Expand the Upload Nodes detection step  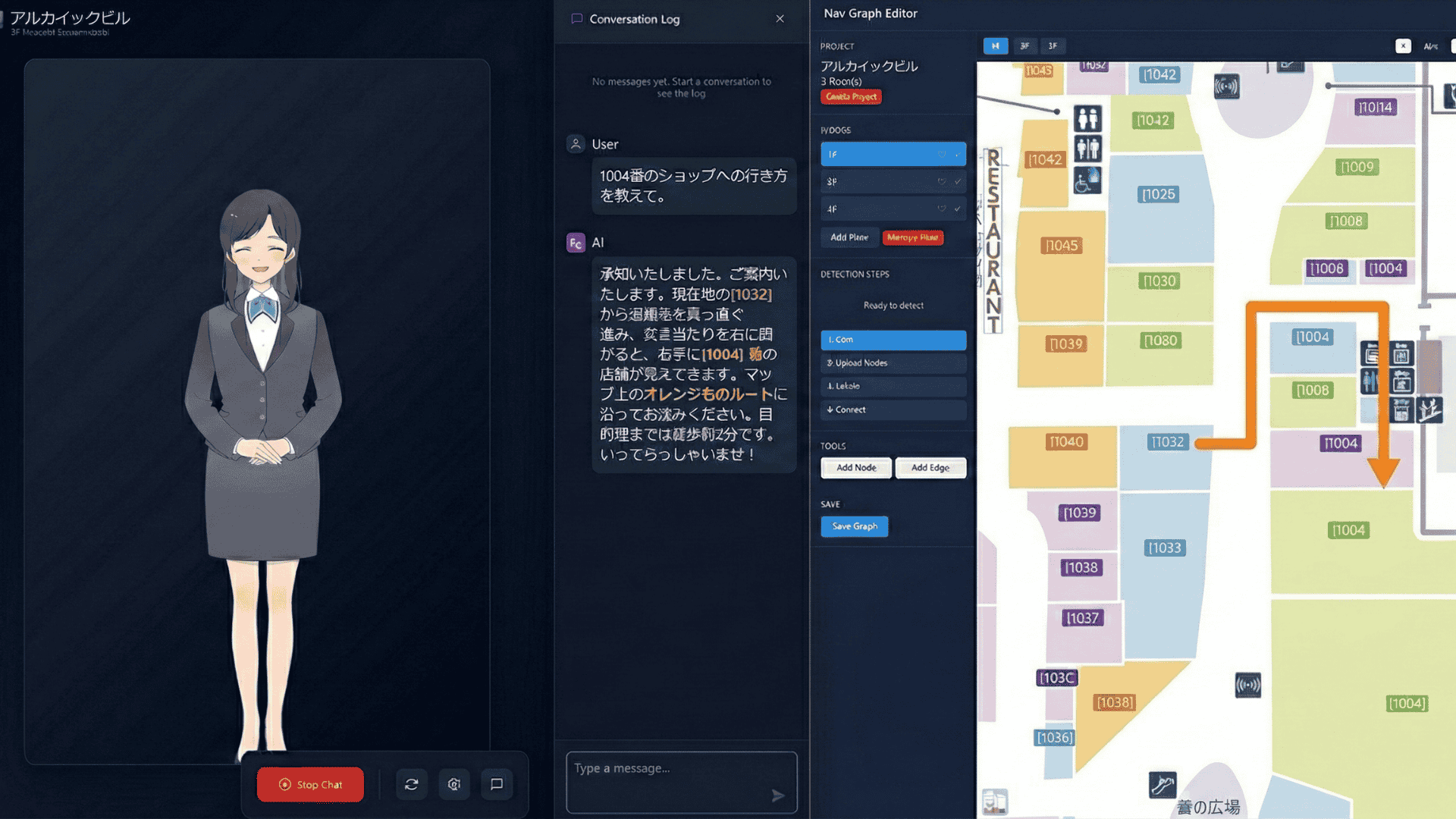pyautogui.click(x=893, y=362)
